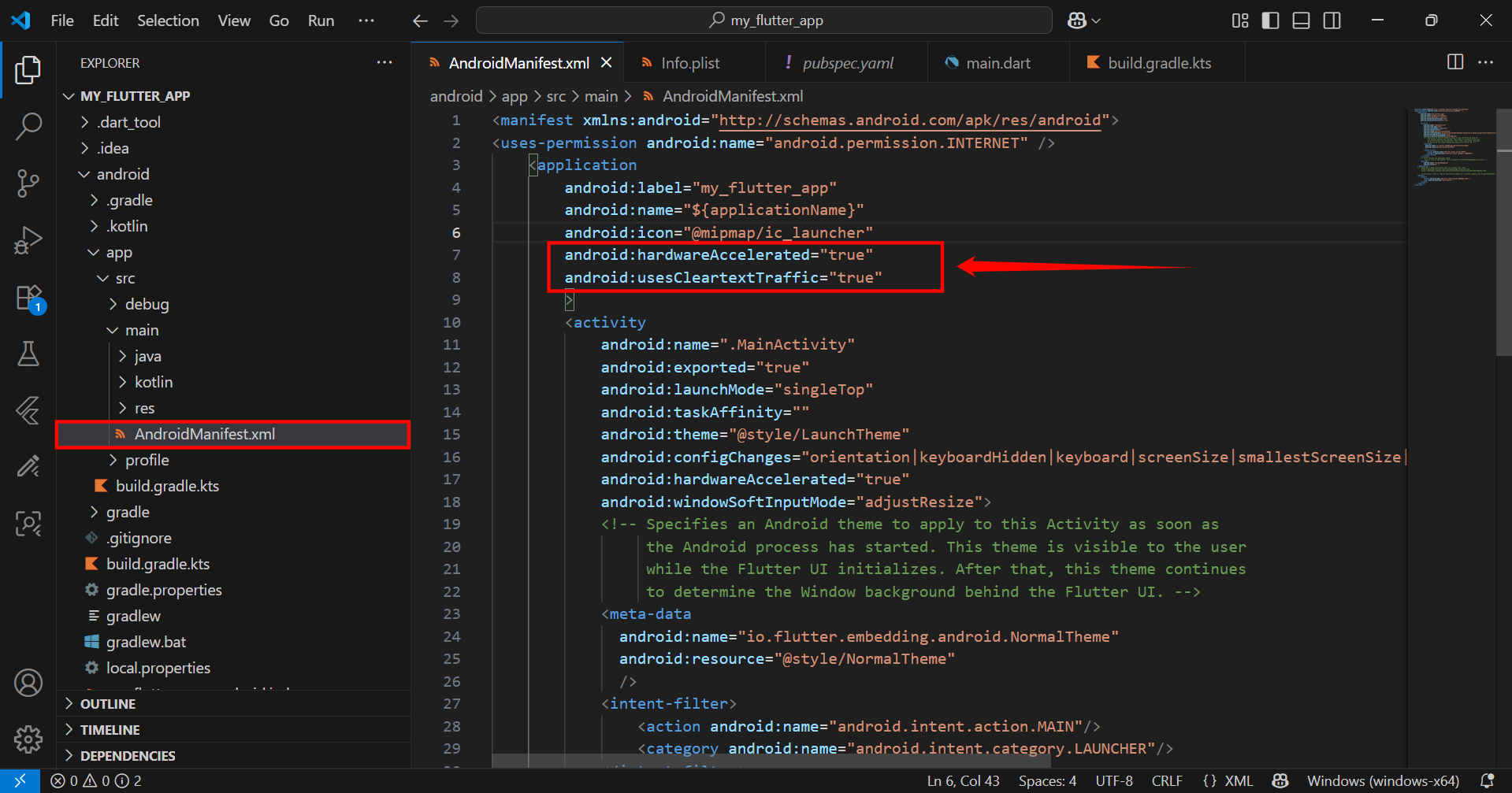Open the Accounts icon in activity bar
Screen dimensions: 1512x793
click(x=28, y=683)
